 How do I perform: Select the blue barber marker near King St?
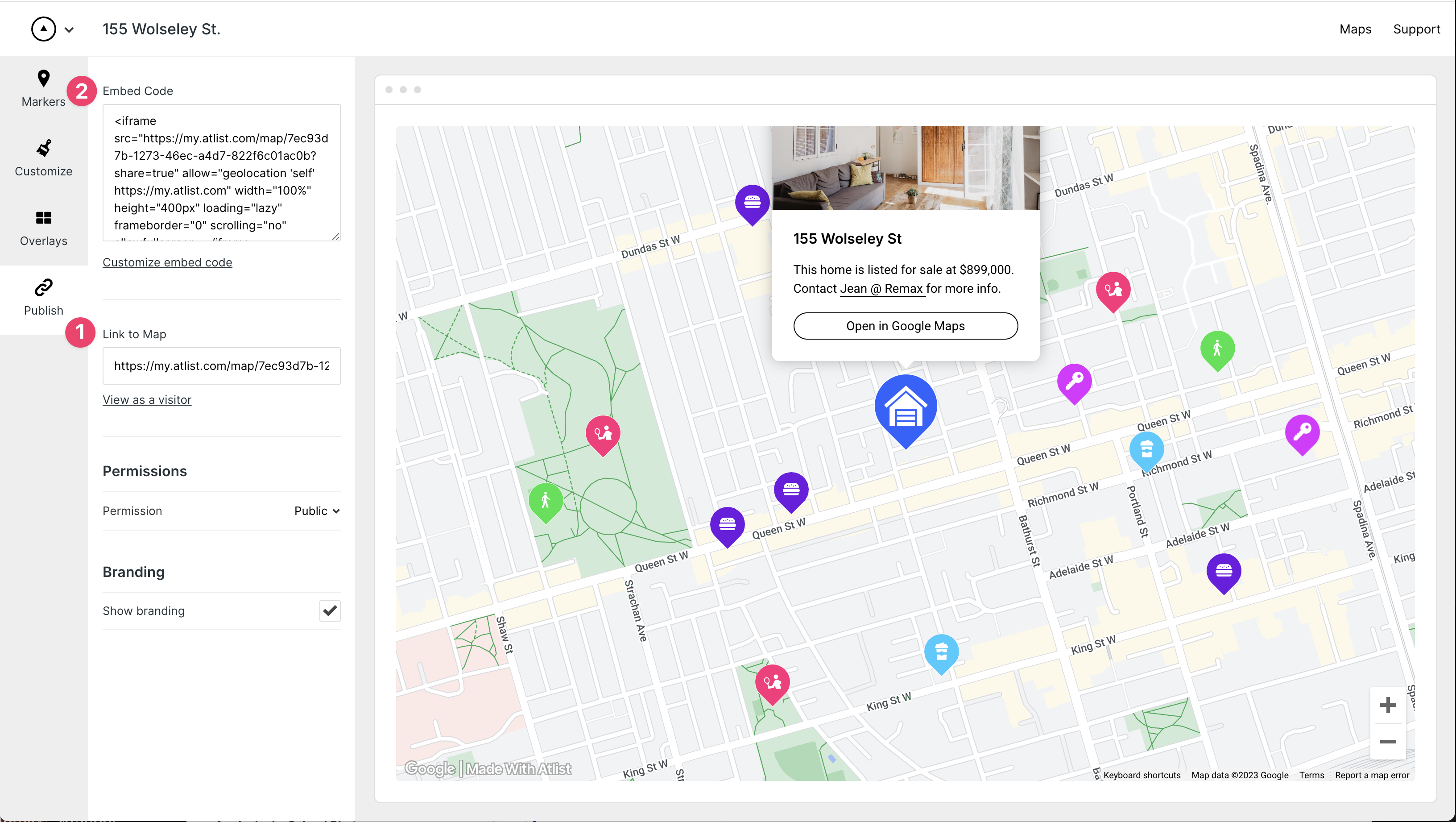[x=942, y=651]
